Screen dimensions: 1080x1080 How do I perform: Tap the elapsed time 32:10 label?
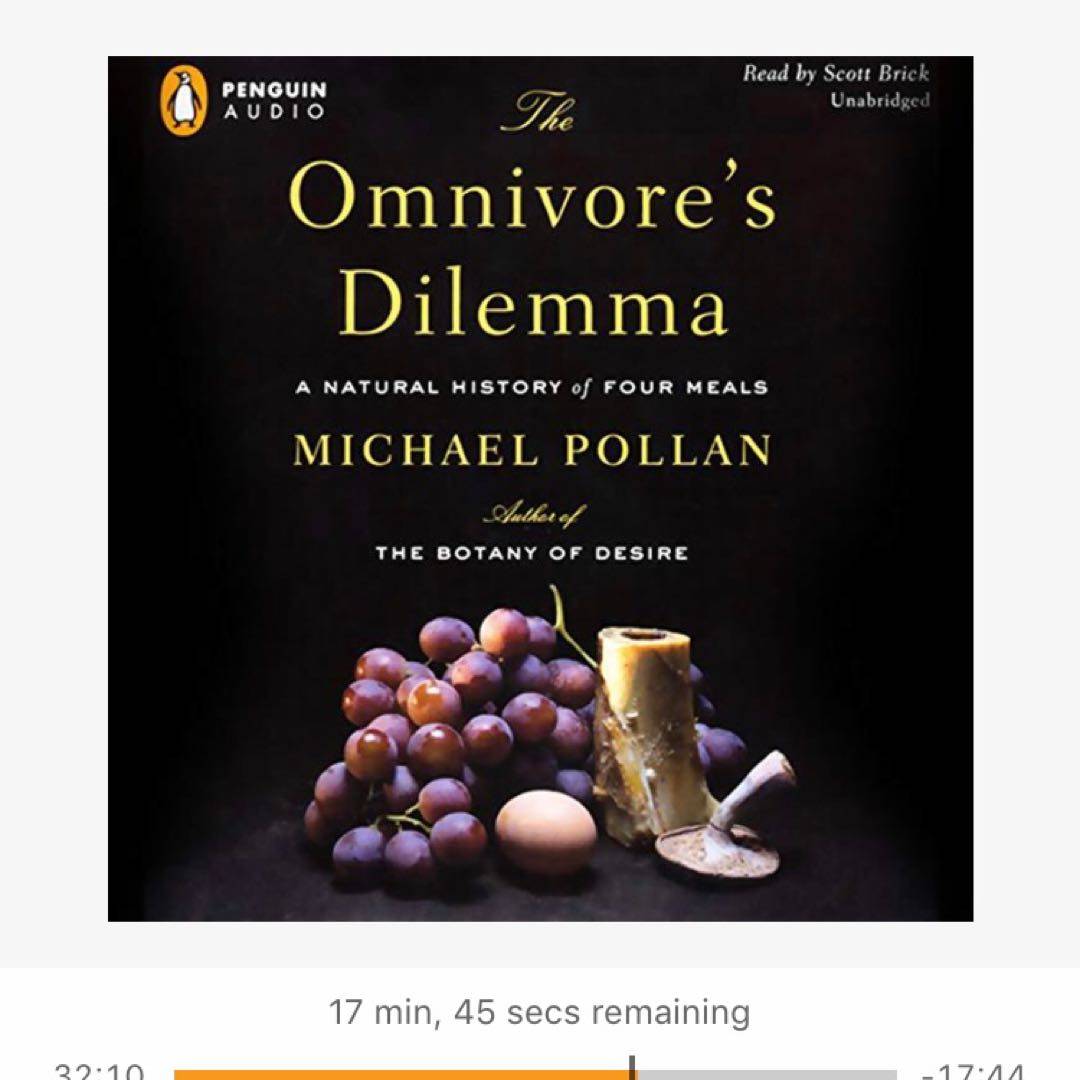[x=99, y=1072]
